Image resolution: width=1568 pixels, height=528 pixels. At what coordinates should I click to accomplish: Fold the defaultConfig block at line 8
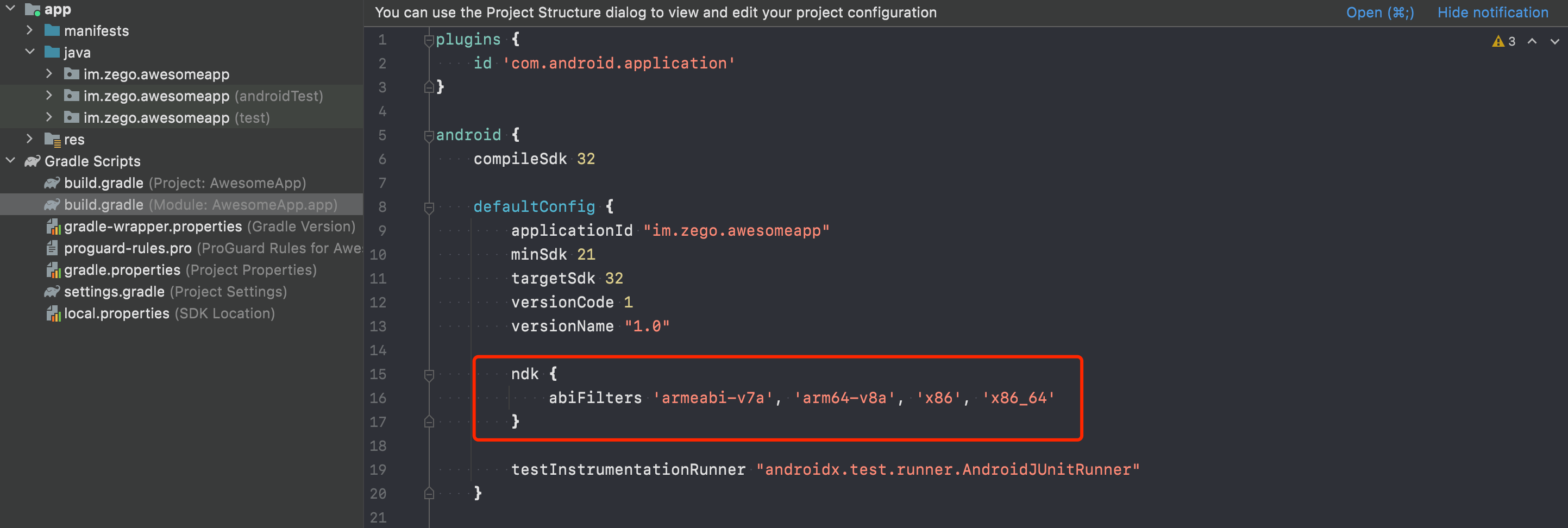(x=429, y=208)
